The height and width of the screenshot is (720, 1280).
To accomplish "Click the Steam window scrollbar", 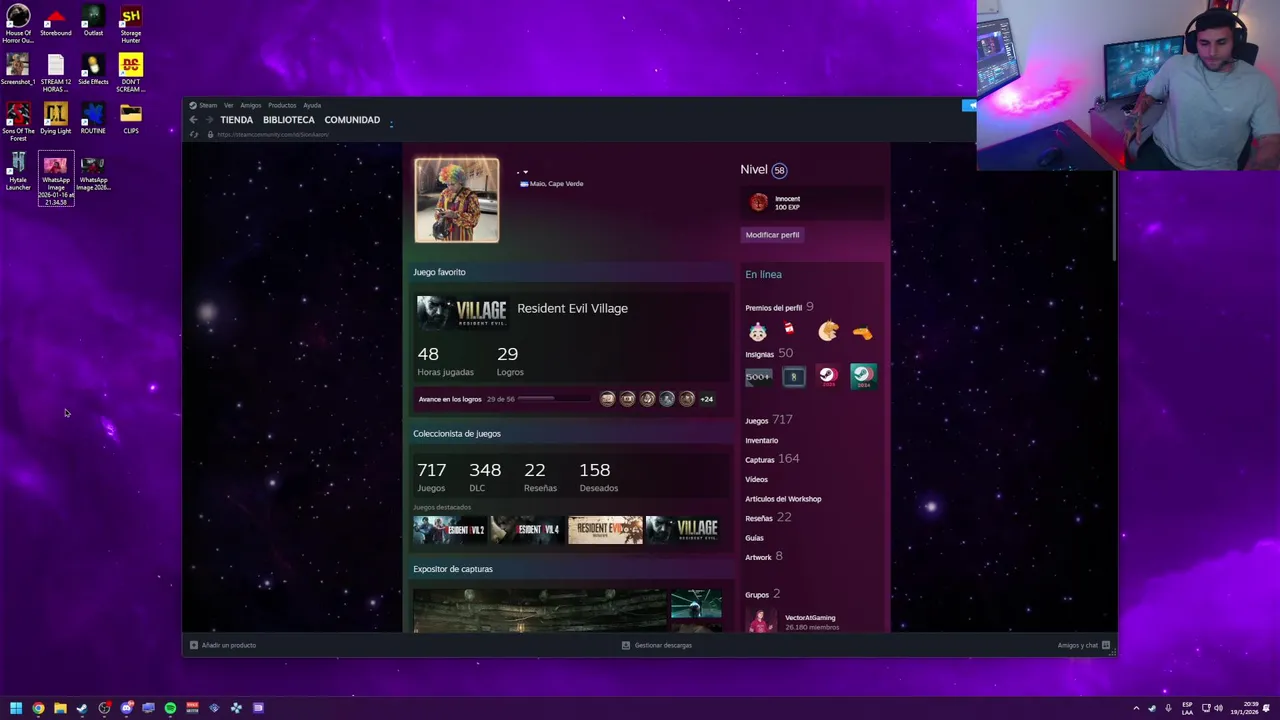I will click(1113, 215).
